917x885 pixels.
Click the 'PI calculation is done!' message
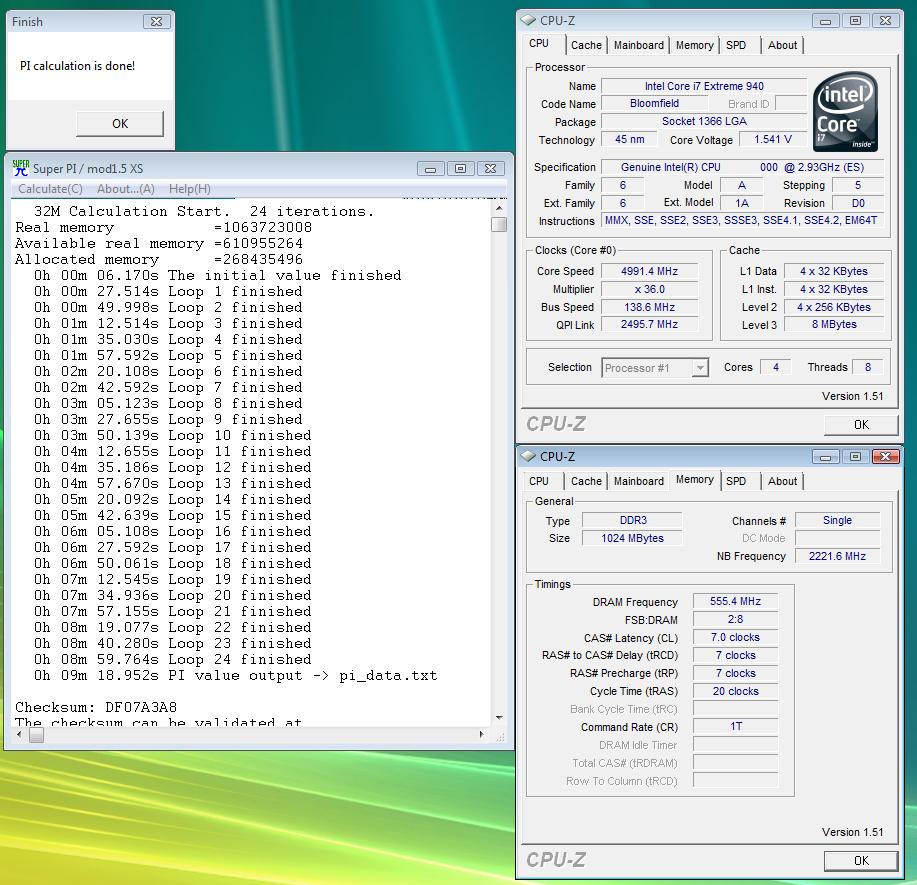tap(77, 66)
